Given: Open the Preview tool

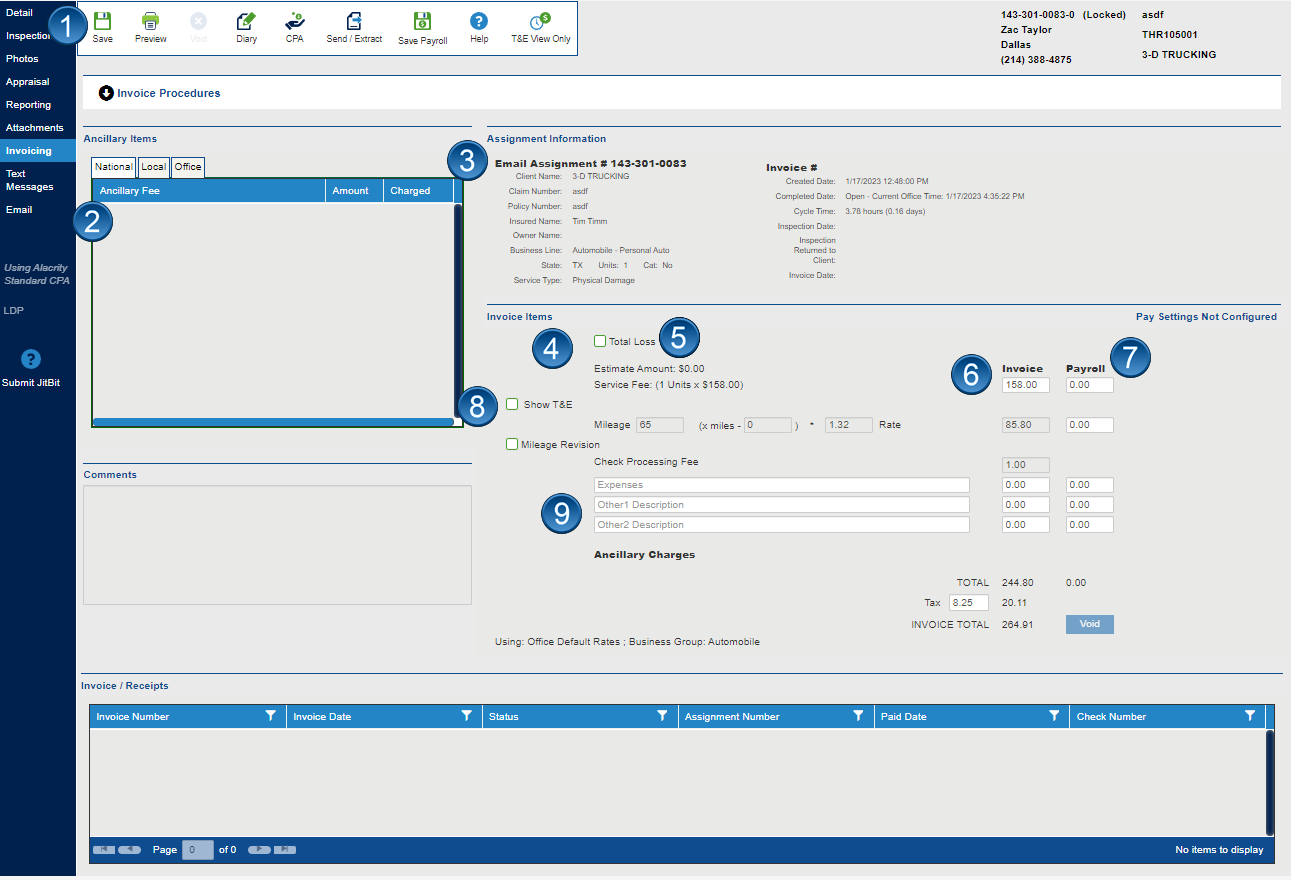Looking at the screenshot, I should 150,27.
